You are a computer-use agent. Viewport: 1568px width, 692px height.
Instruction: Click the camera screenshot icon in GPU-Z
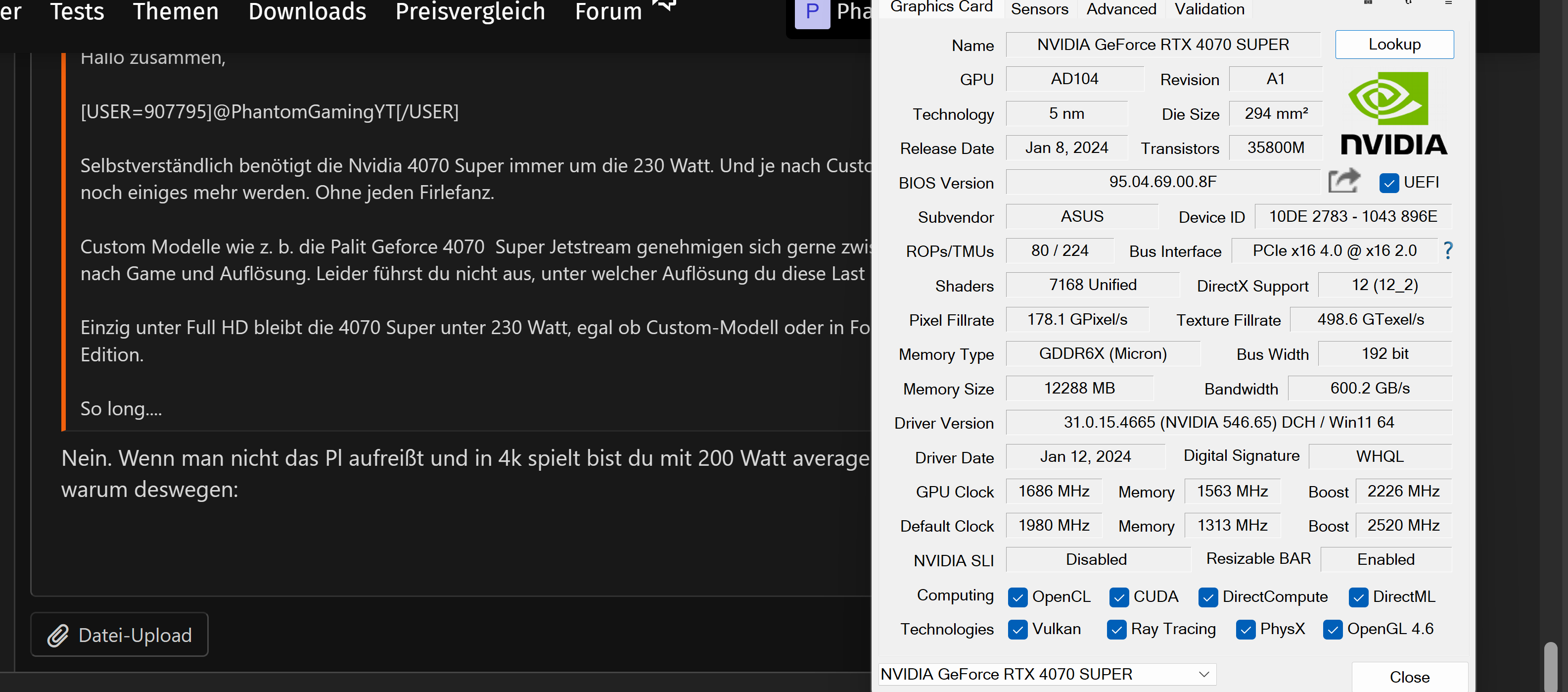point(1368,3)
